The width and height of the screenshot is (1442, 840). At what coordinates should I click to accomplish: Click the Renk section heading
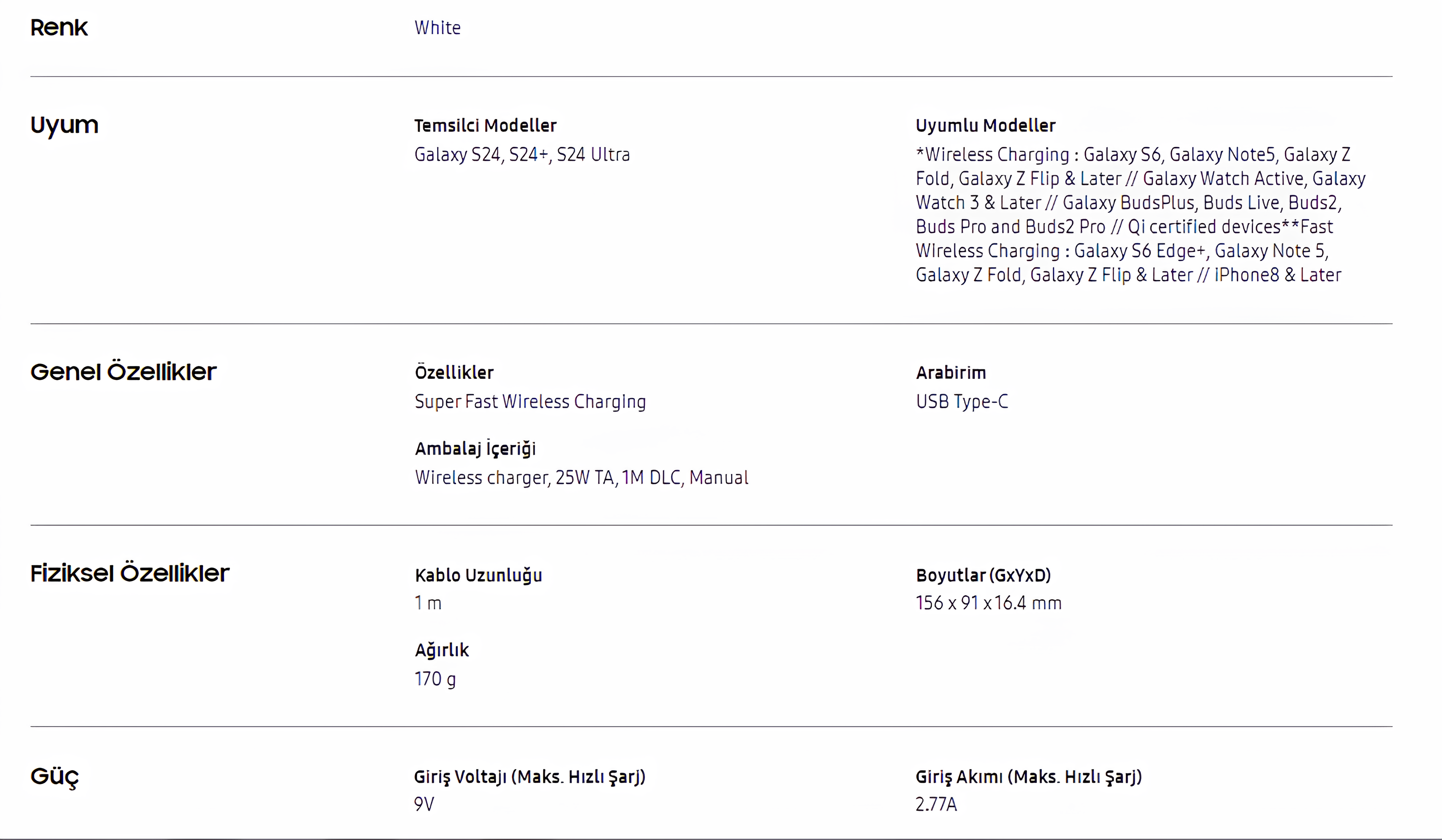pyautogui.click(x=59, y=28)
